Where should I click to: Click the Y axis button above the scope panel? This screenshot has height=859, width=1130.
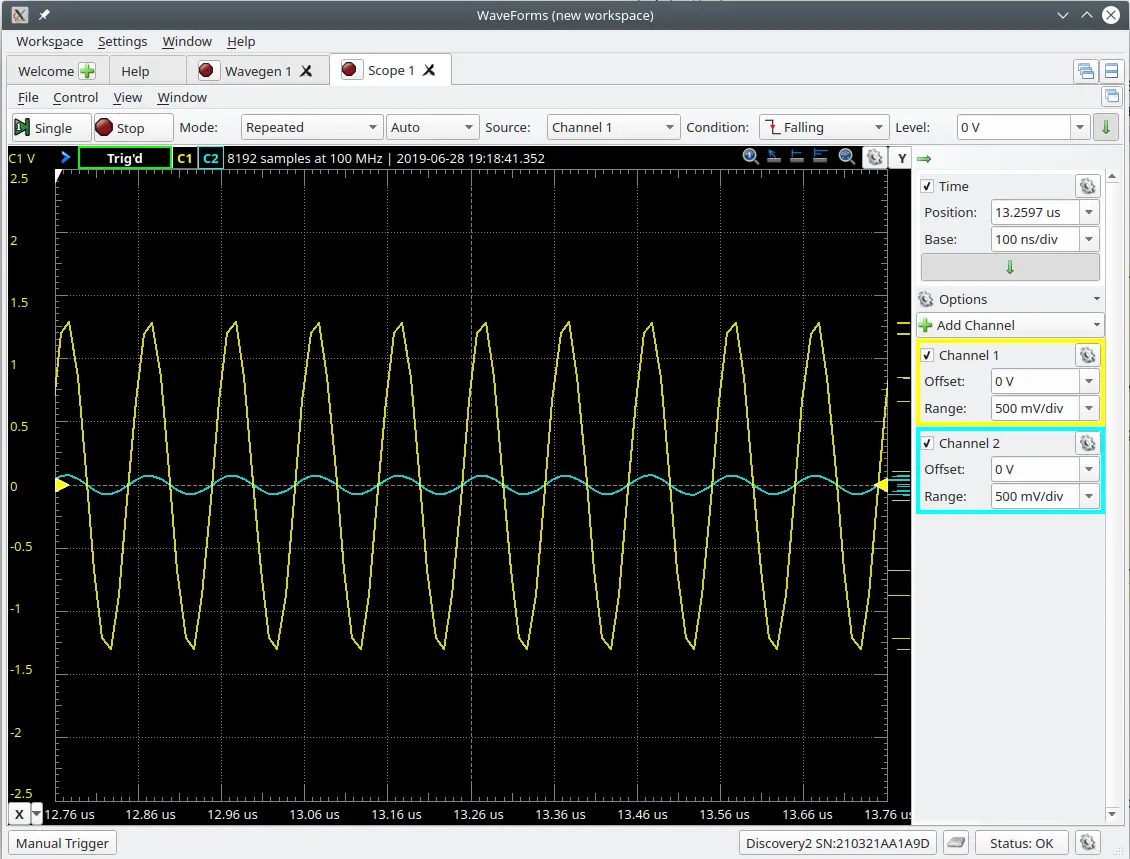[x=901, y=157]
